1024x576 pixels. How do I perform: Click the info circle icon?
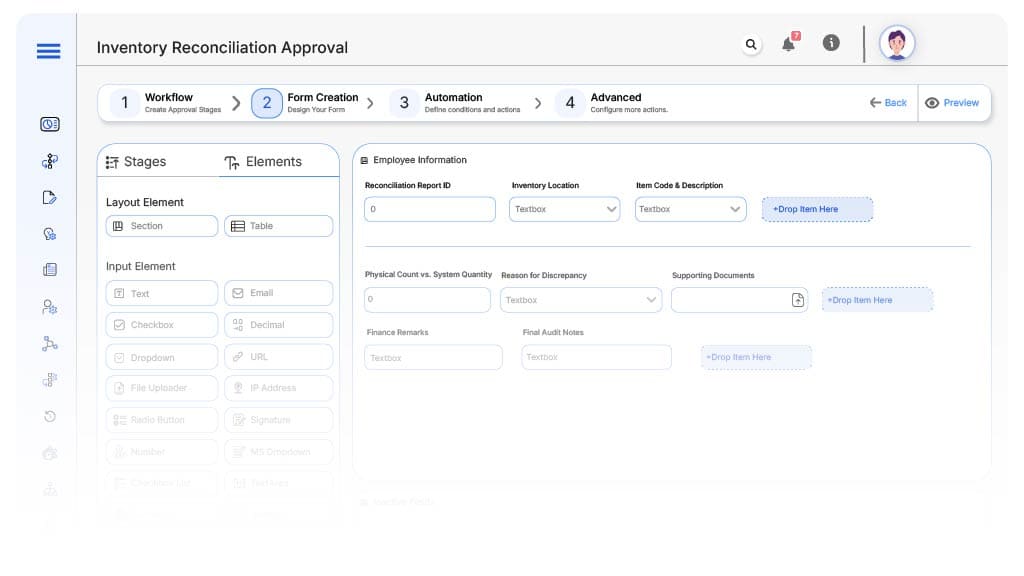pos(830,43)
